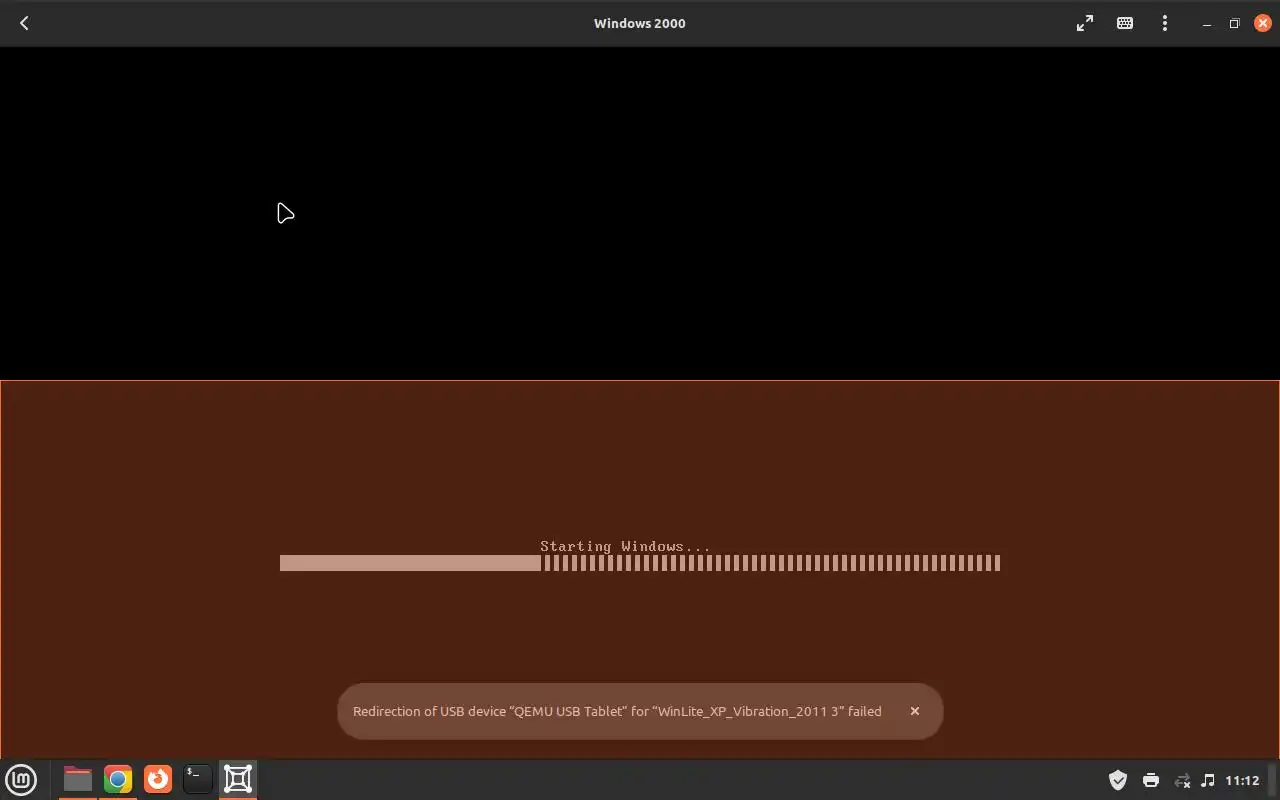
Task: Click the Starting Windows progress bar
Action: coord(640,563)
